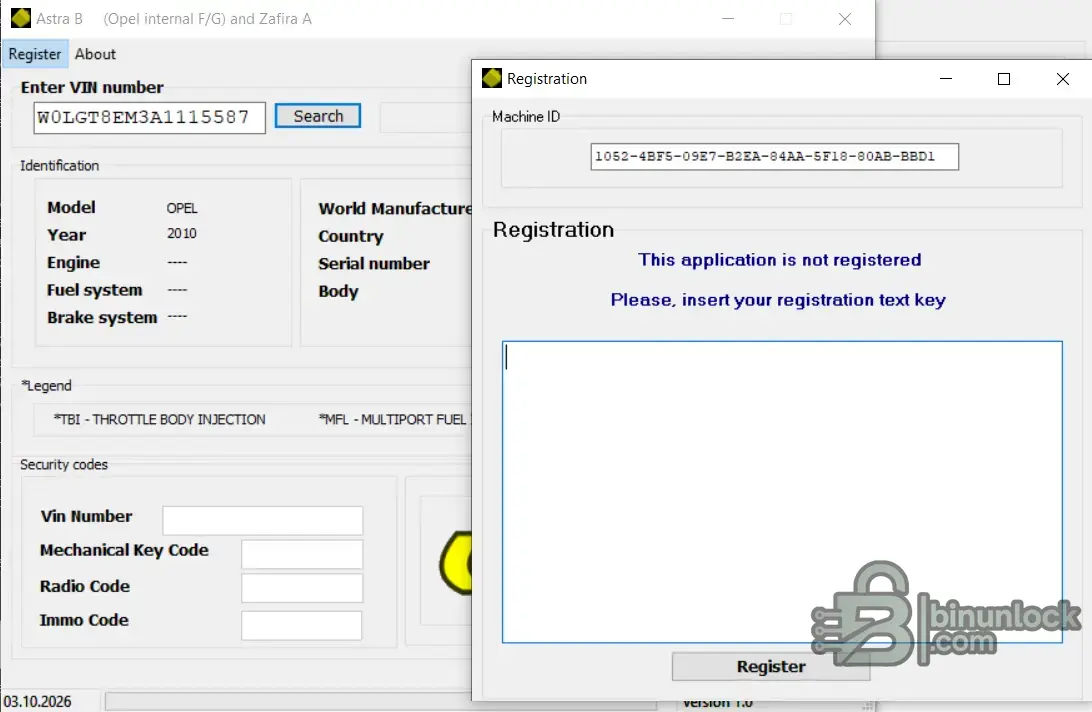Viewport: 1092px width, 712px height.
Task: Click the 'Fuel system' label
Action: [95, 290]
